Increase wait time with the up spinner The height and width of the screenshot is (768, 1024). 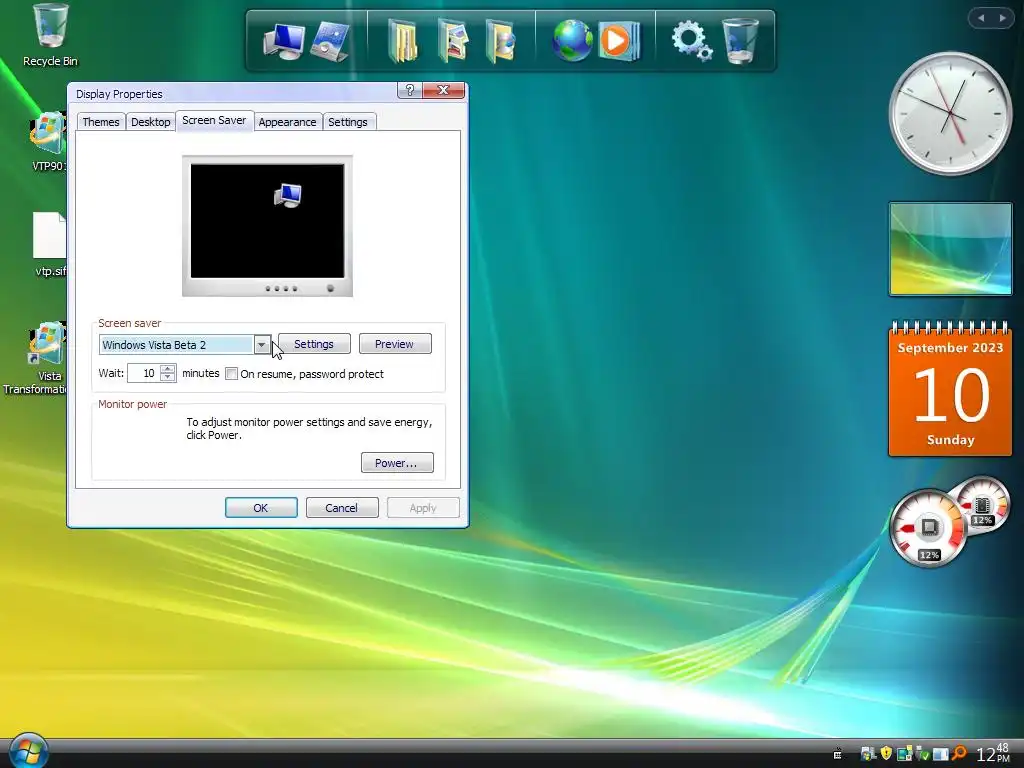(x=168, y=368)
